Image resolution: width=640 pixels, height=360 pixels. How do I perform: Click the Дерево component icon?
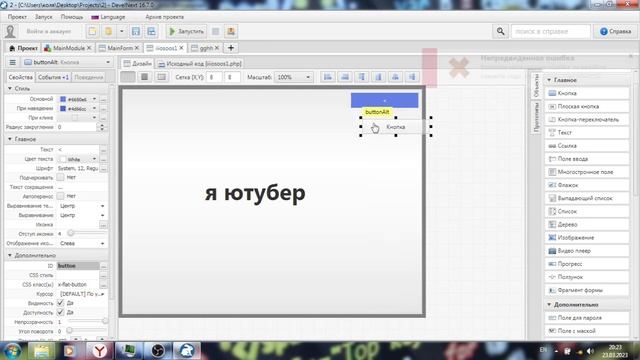click(x=552, y=224)
